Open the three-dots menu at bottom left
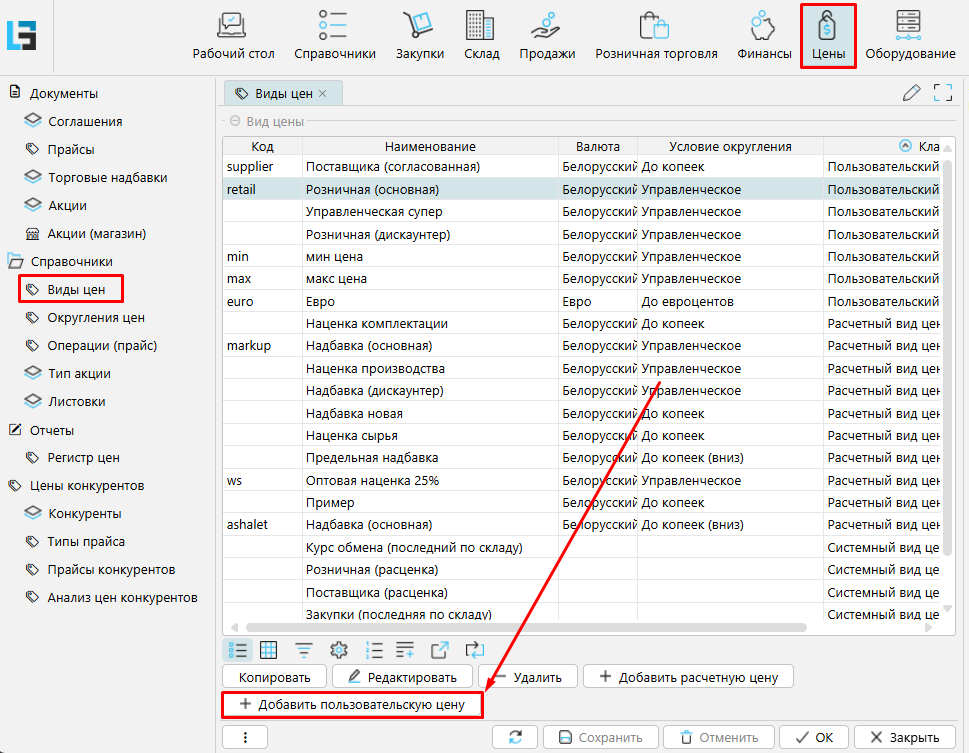 pyautogui.click(x=245, y=737)
